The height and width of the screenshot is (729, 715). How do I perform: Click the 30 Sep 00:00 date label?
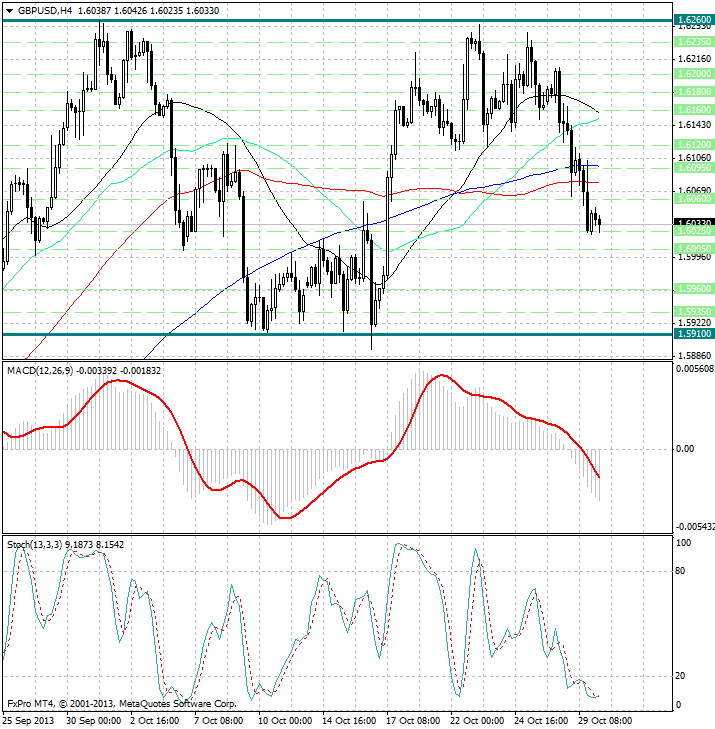[x=94, y=721]
